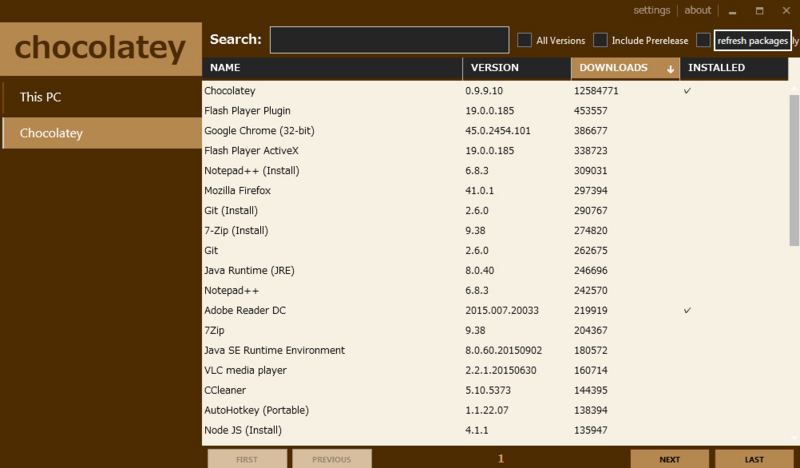Click version 2015.007.20033 cell

point(502,310)
